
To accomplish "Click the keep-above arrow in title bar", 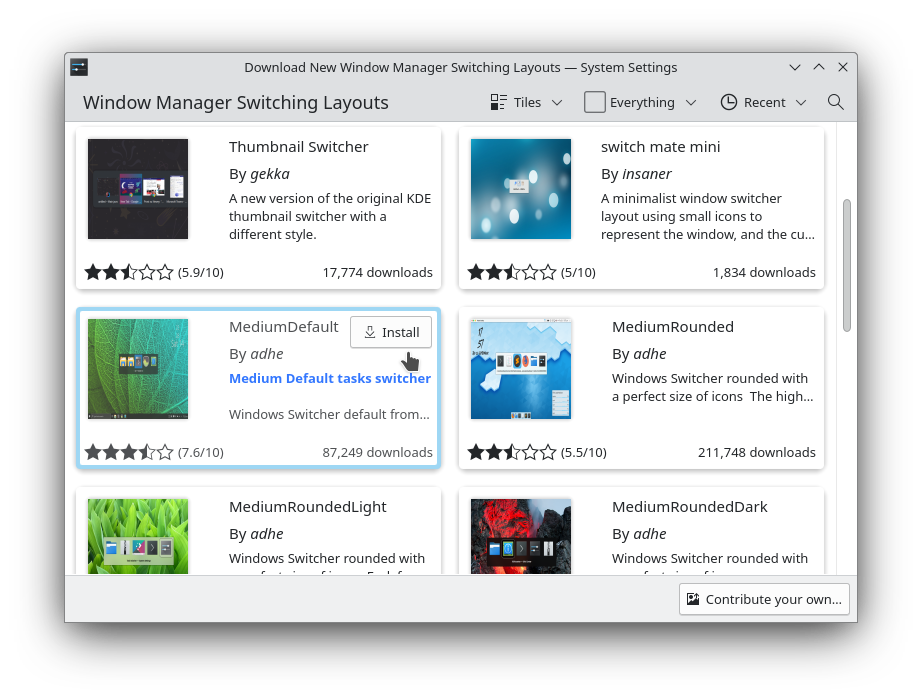I will coord(819,67).
